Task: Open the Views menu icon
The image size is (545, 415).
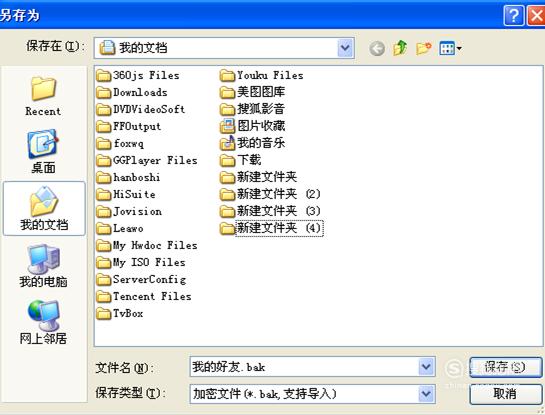Action: click(450, 48)
